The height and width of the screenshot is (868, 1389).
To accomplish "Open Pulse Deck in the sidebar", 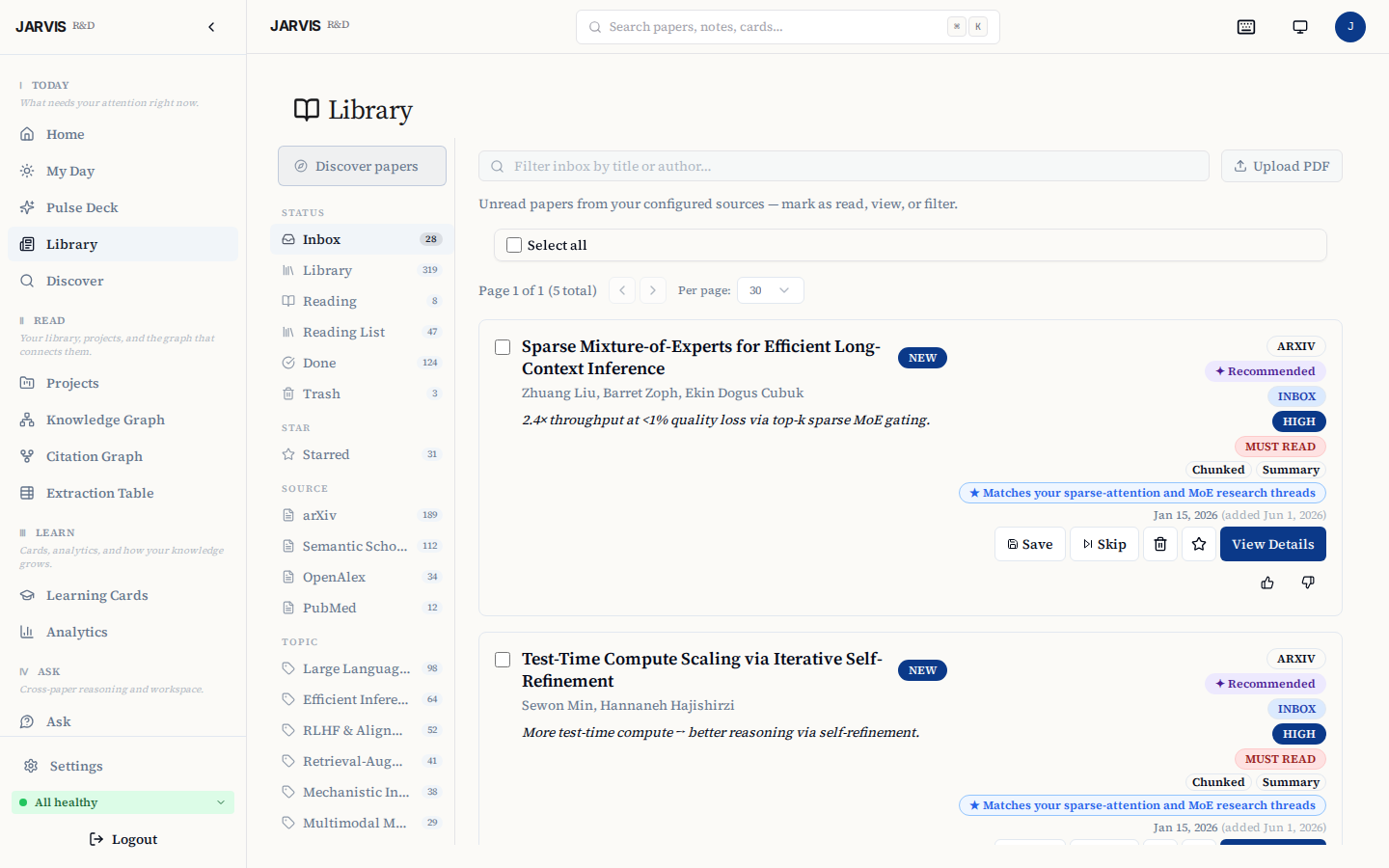I will click(x=123, y=207).
